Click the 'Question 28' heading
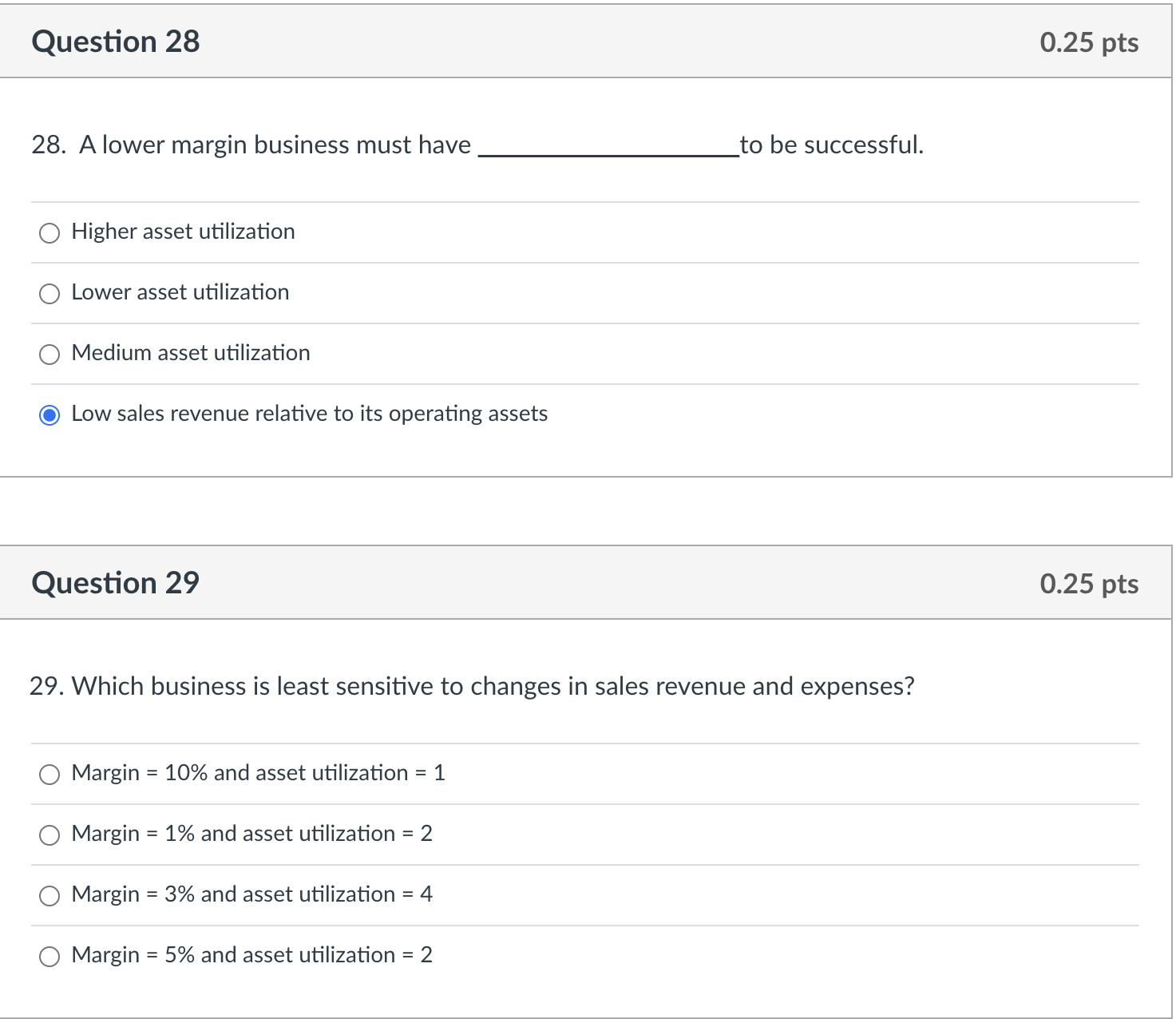 pyautogui.click(x=116, y=42)
